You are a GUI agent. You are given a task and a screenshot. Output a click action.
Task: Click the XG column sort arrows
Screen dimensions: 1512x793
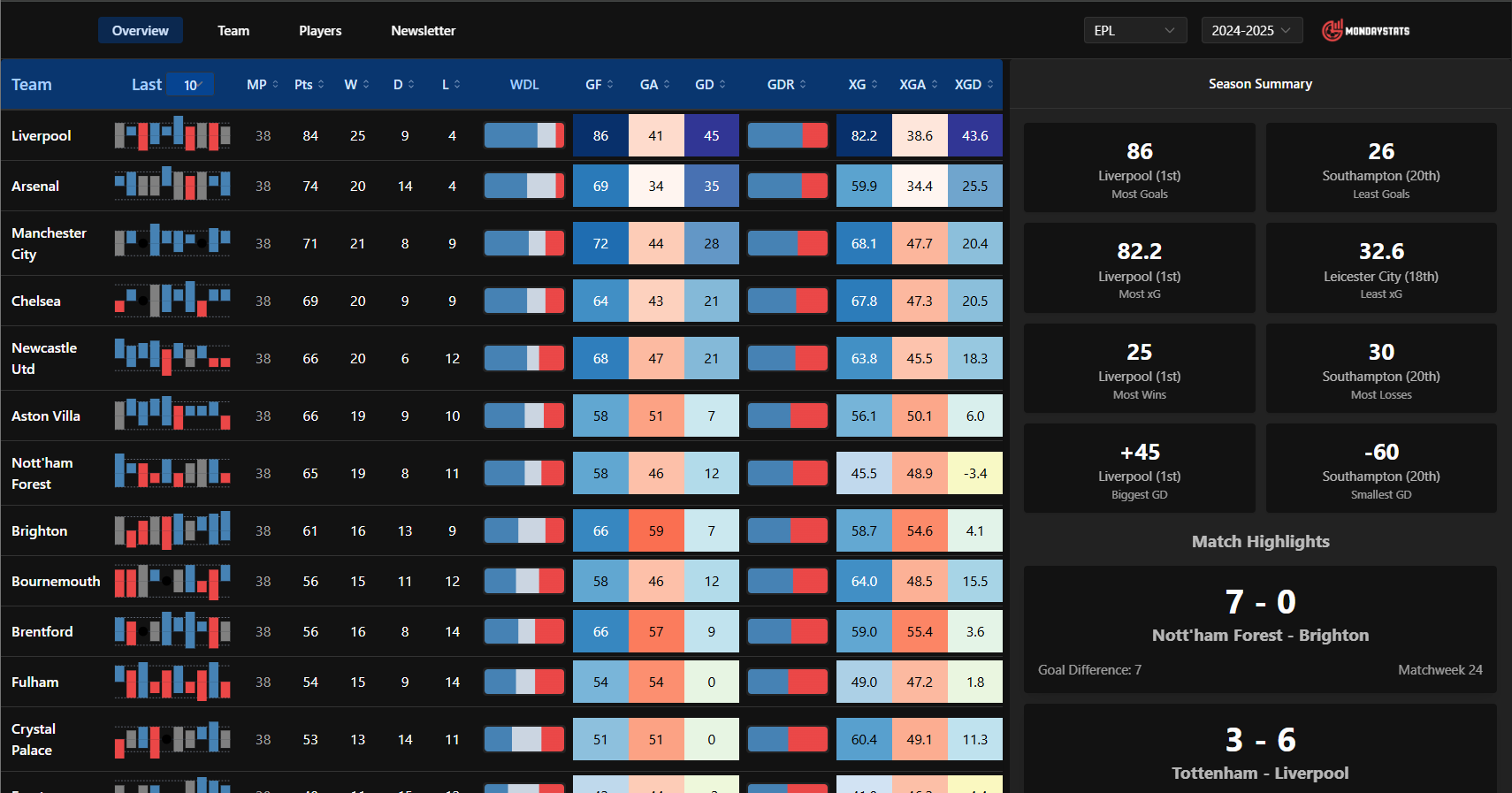point(874,85)
